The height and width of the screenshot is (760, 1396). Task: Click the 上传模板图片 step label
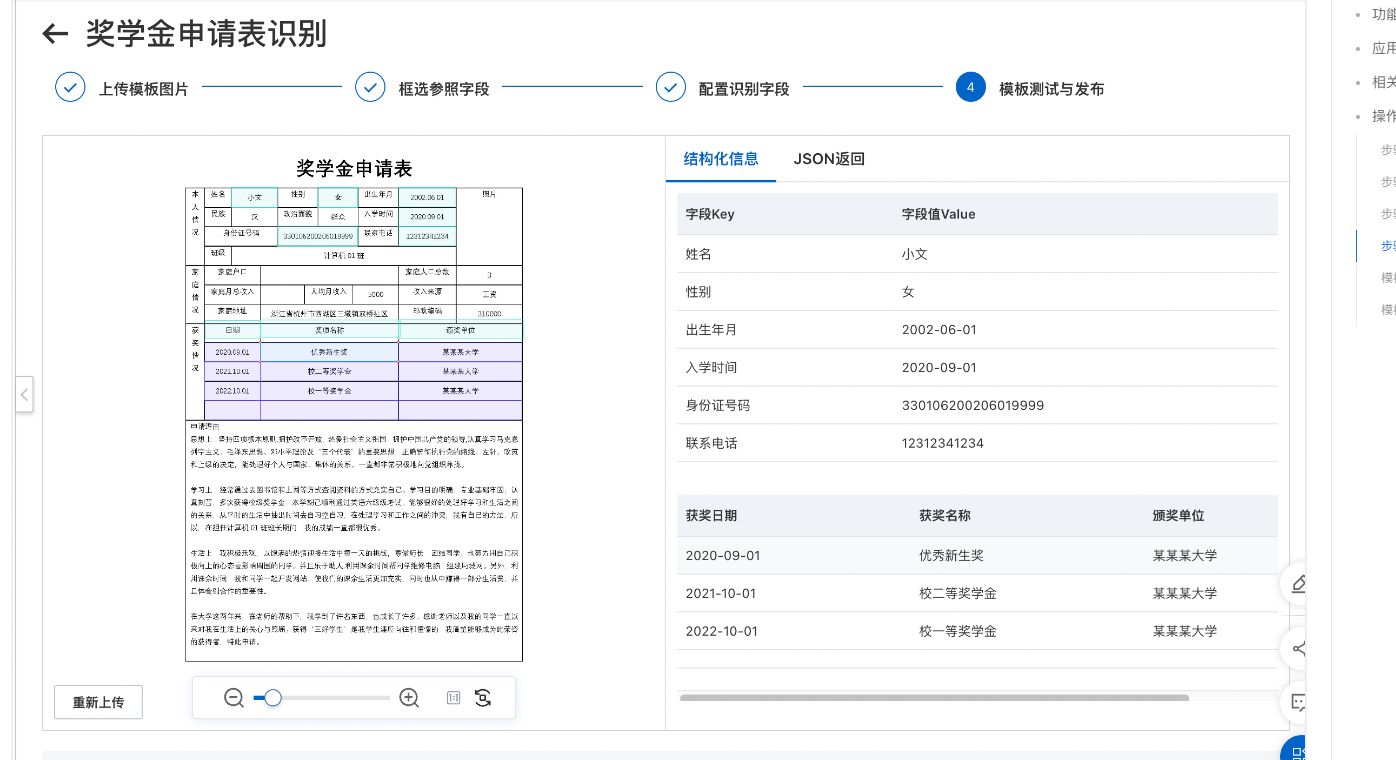pyautogui.click(x=143, y=89)
